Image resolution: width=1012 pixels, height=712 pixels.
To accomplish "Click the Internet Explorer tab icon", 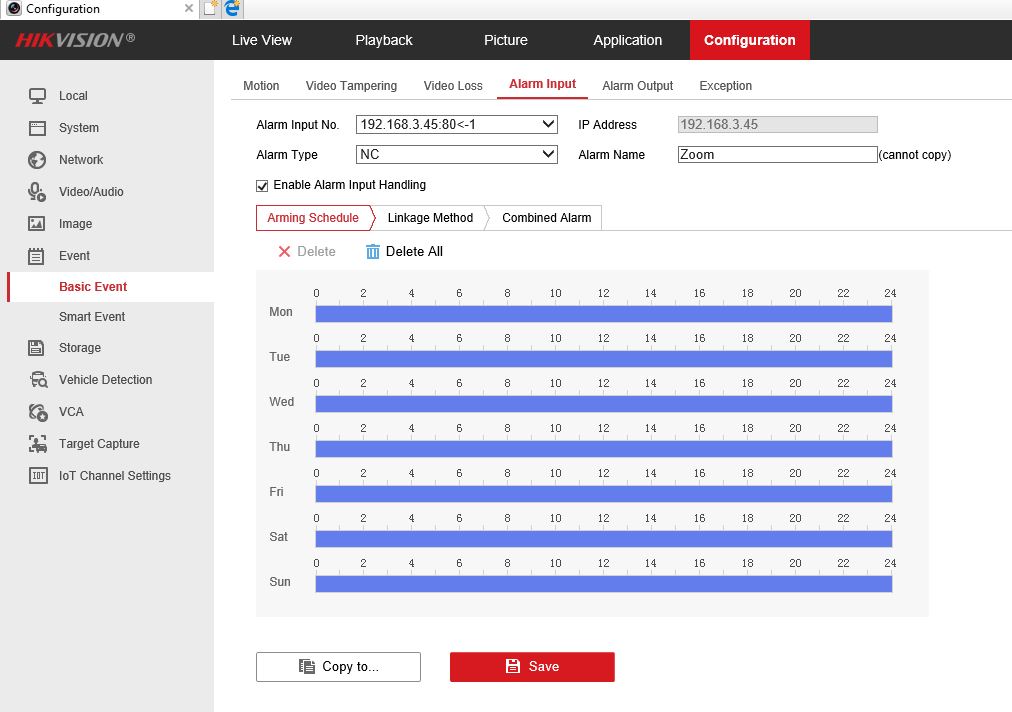I will pos(232,9).
